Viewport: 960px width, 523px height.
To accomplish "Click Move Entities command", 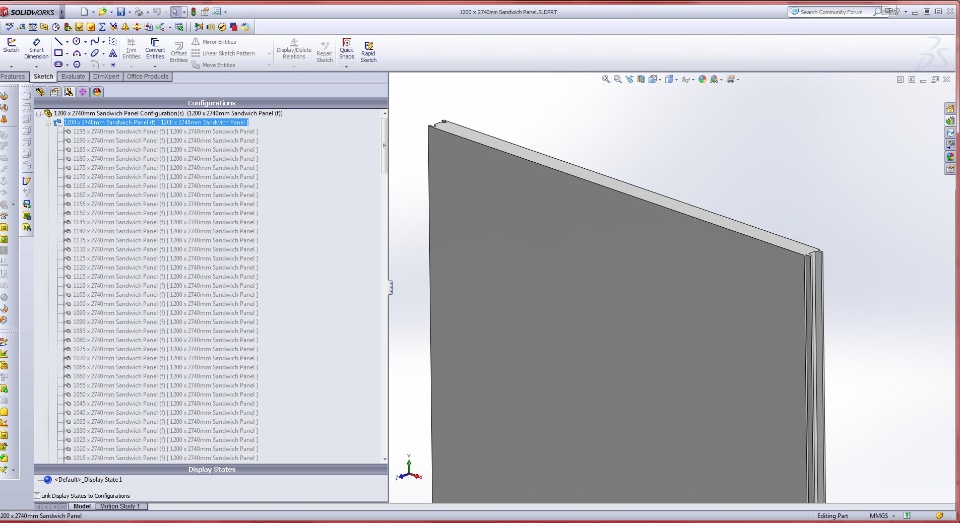I will (214, 65).
